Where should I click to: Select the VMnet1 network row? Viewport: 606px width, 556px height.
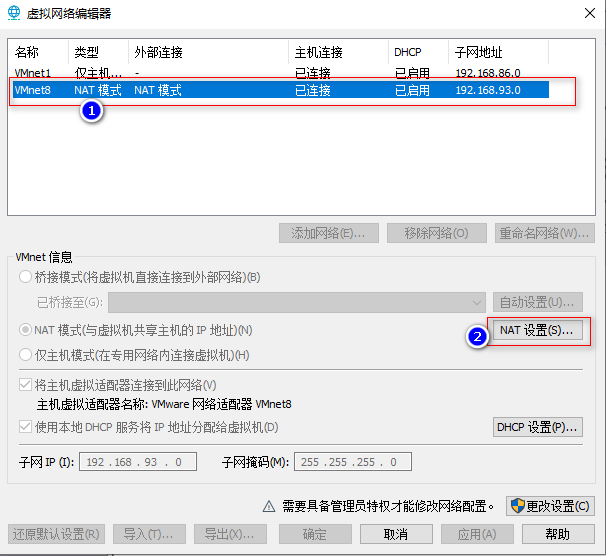(281, 73)
